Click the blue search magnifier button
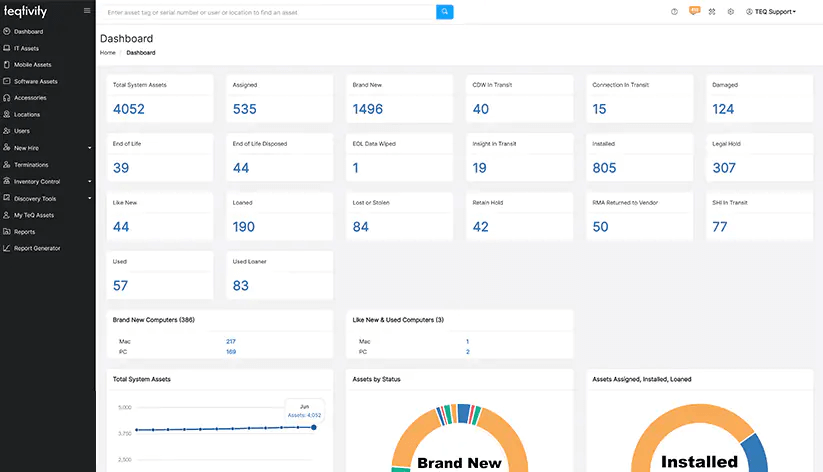This screenshot has height=472, width=823. click(x=445, y=12)
